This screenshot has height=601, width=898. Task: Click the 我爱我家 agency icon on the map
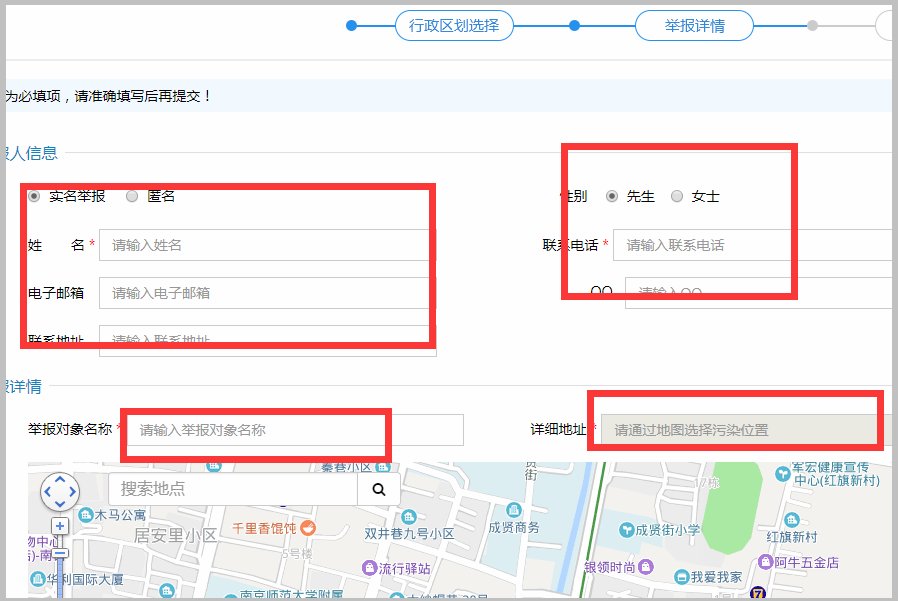[682, 578]
